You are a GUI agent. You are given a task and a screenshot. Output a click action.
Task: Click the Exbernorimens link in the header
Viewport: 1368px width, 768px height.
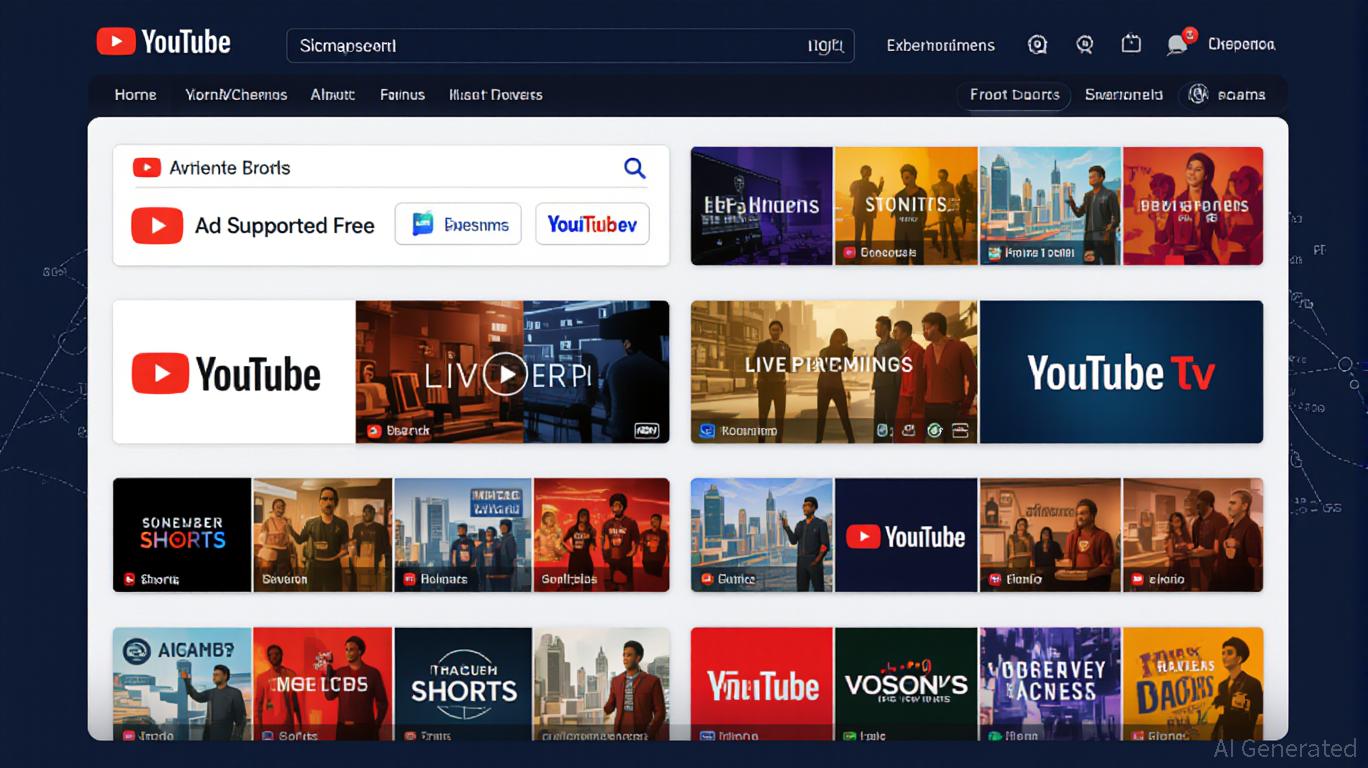[x=940, y=45]
